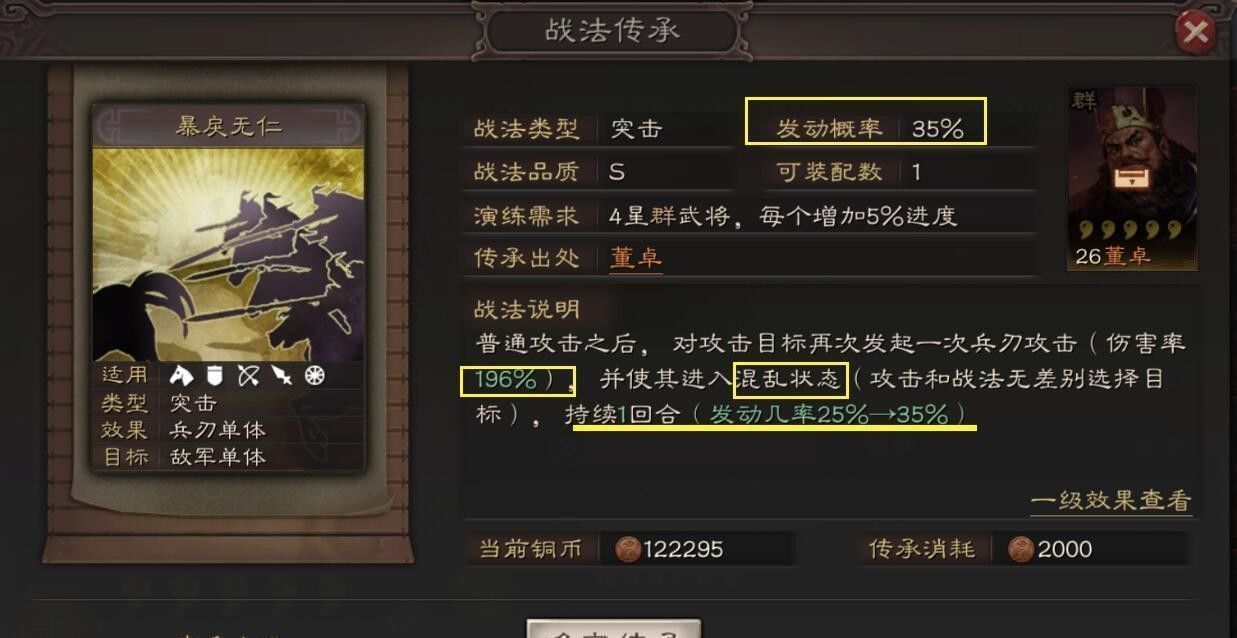The width and height of the screenshot is (1237, 638).
Task: Click the shield infantry icon
Action: click(x=213, y=376)
